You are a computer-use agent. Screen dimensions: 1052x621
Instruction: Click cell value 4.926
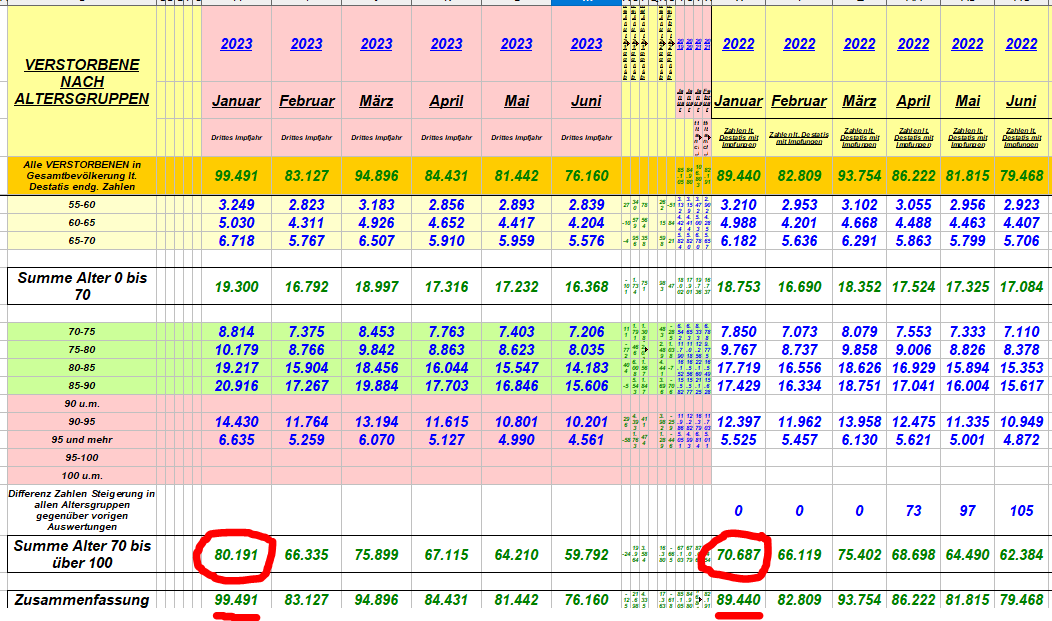376,223
